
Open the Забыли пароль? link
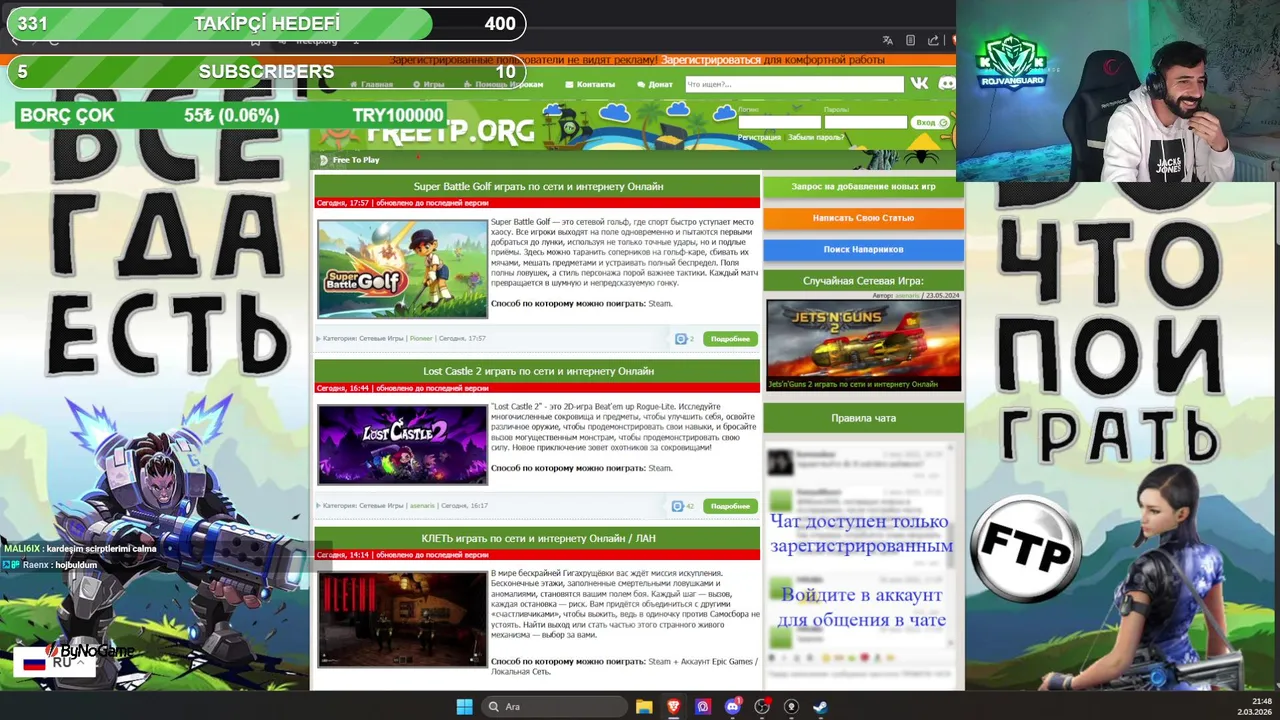pyautogui.click(x=816, y=137)
